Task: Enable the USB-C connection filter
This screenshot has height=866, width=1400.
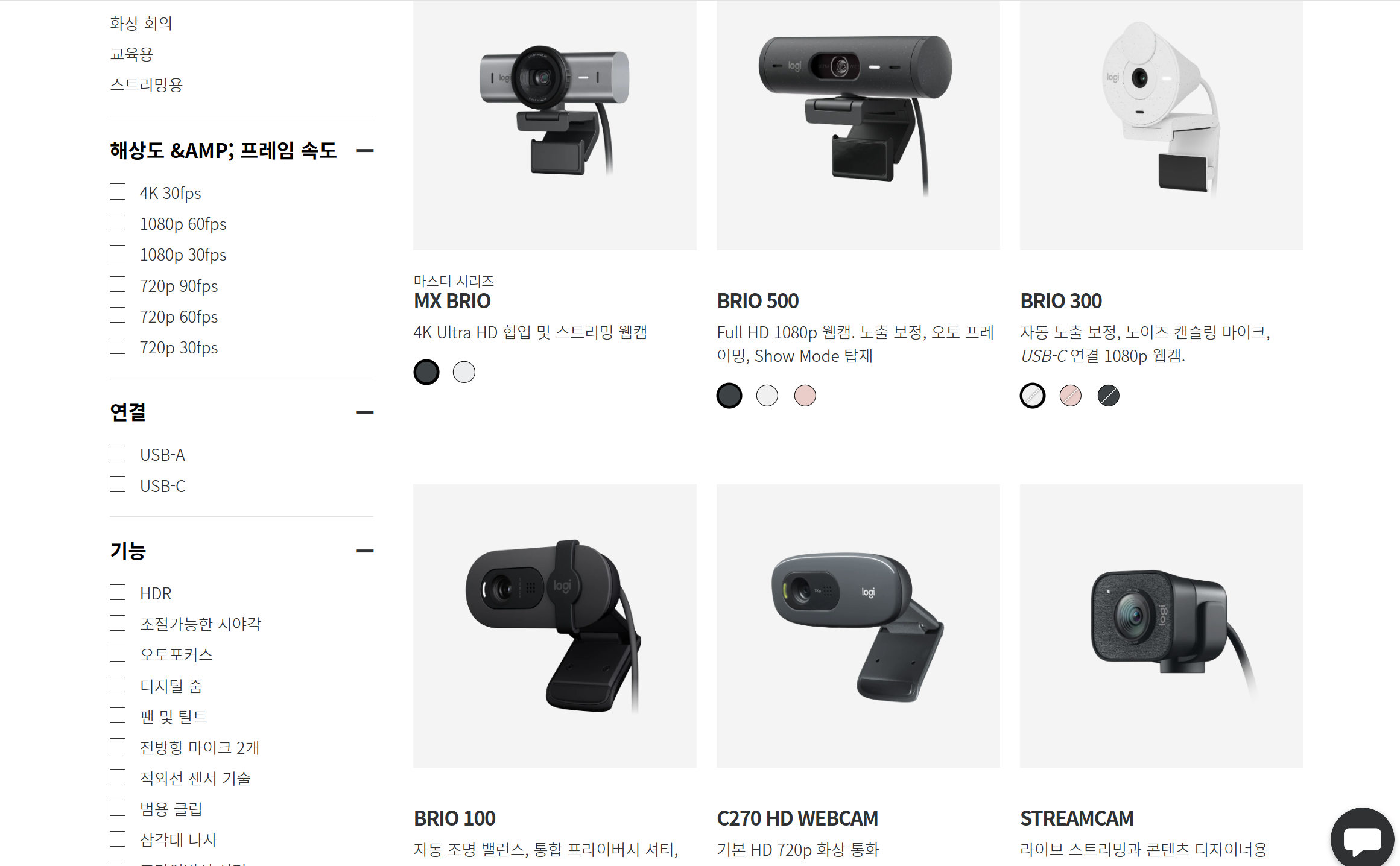Action: coord(118,485)
